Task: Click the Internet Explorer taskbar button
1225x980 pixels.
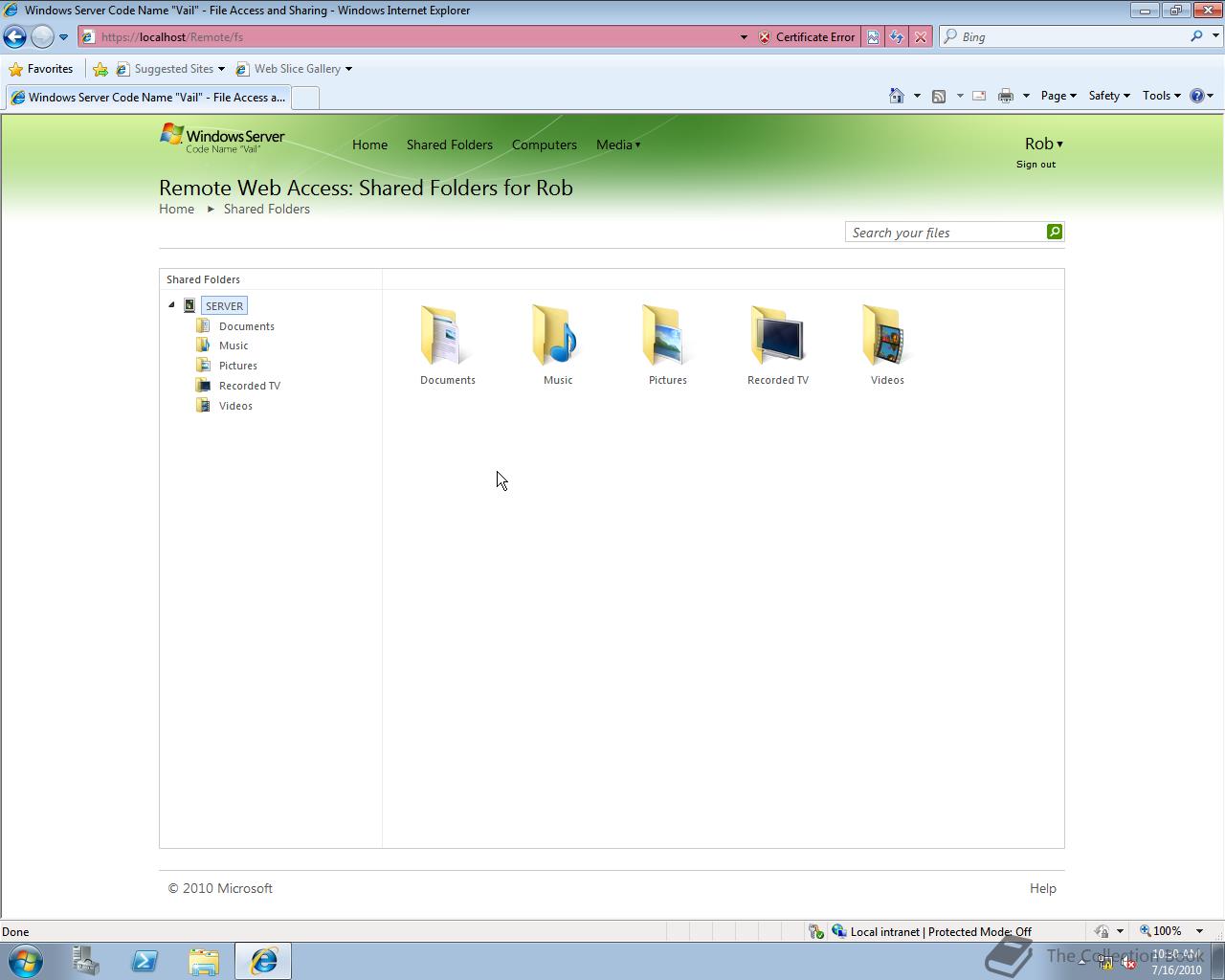Action: [263, 961]
